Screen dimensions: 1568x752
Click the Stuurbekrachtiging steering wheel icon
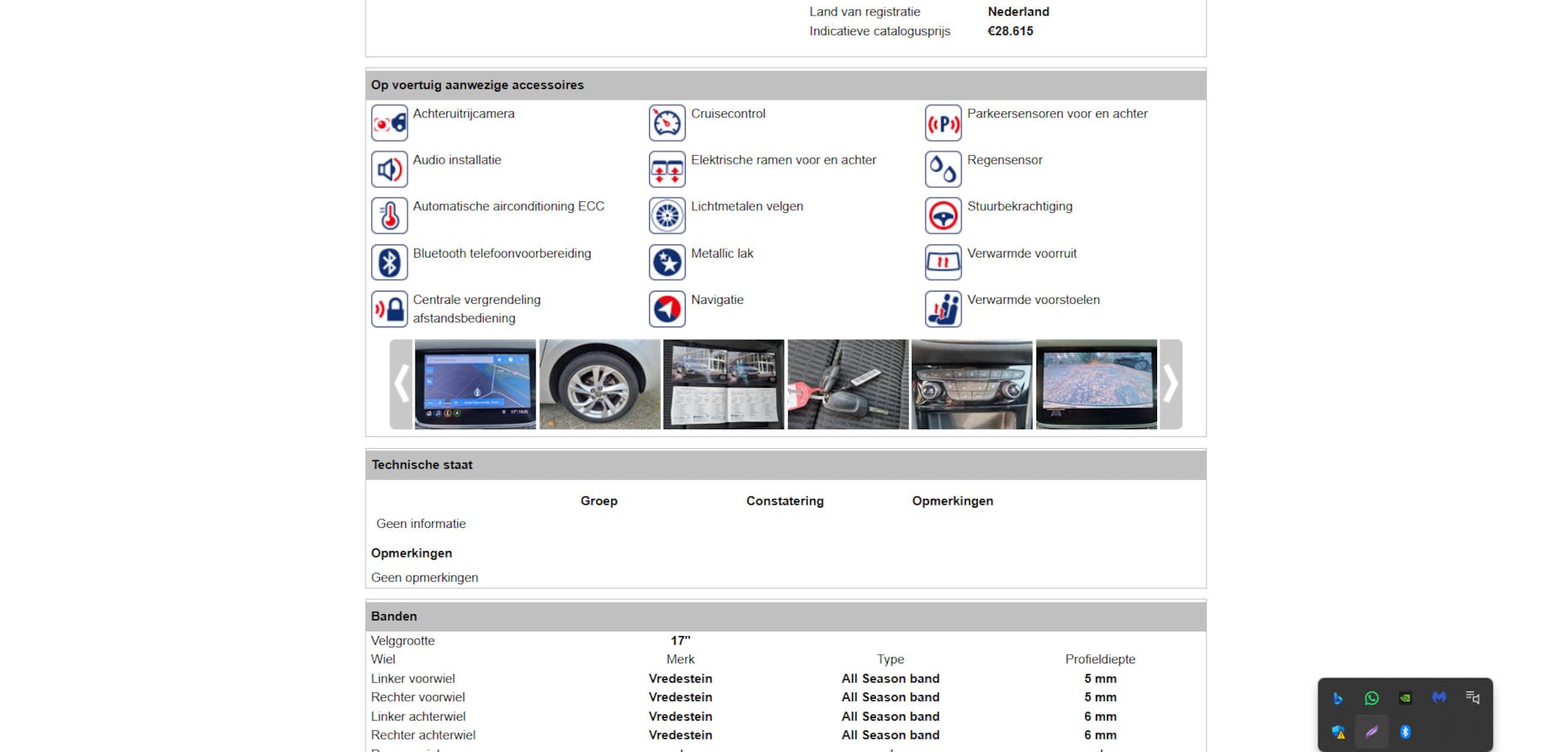click(943, 215)
